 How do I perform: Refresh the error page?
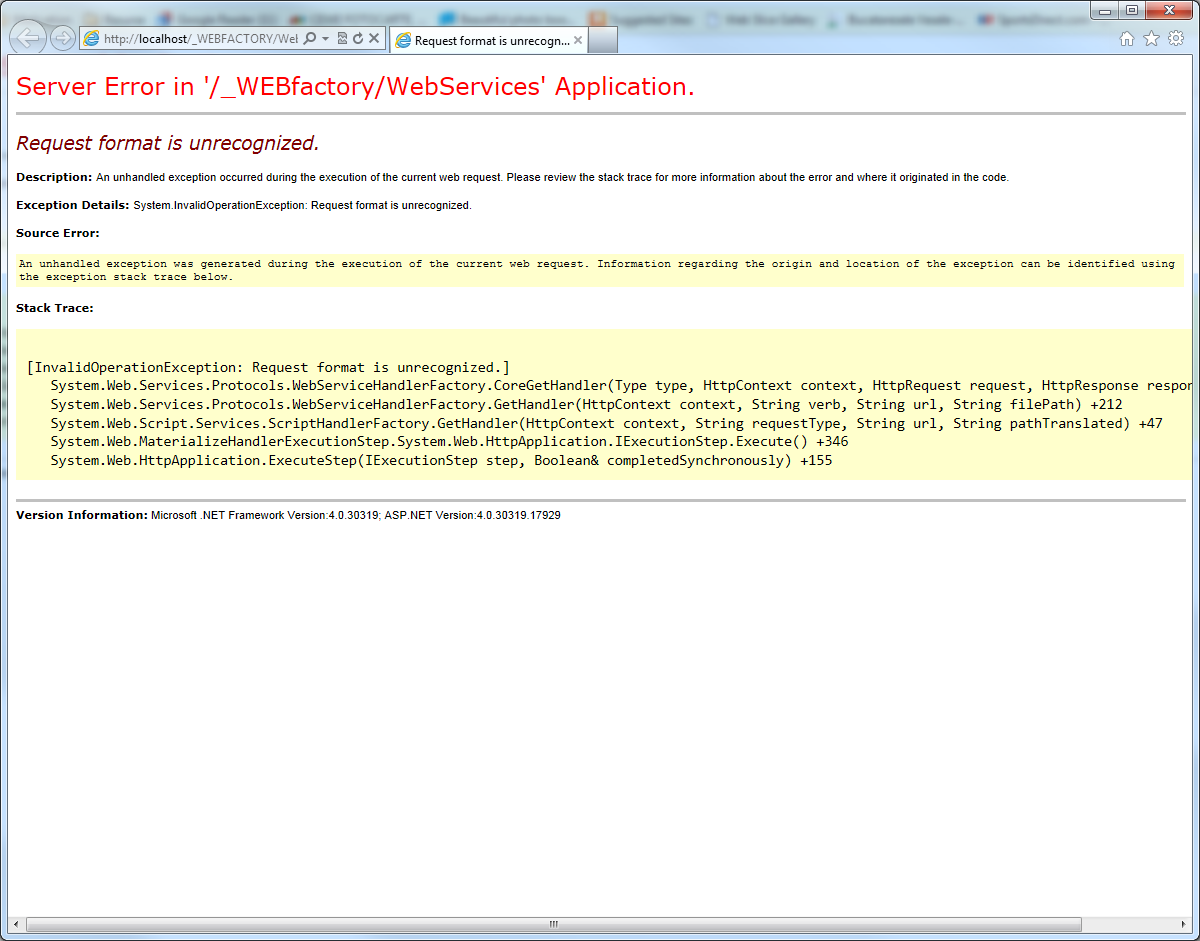[x=357, y=38]
